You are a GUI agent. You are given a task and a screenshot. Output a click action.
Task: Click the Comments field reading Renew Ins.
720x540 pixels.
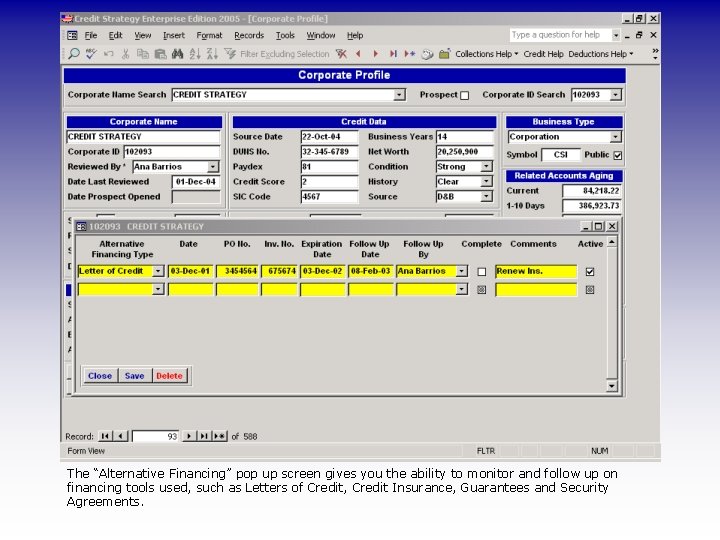click(x=536, y=271)
